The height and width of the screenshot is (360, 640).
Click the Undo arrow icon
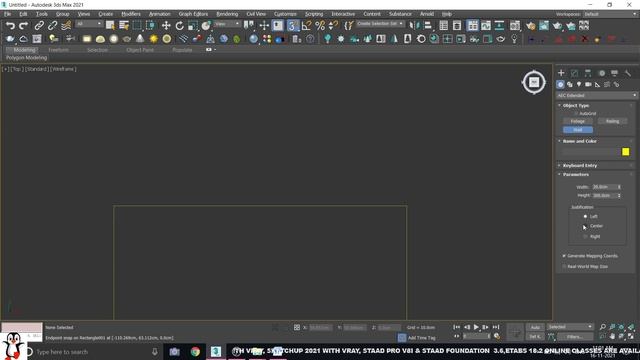10,26
